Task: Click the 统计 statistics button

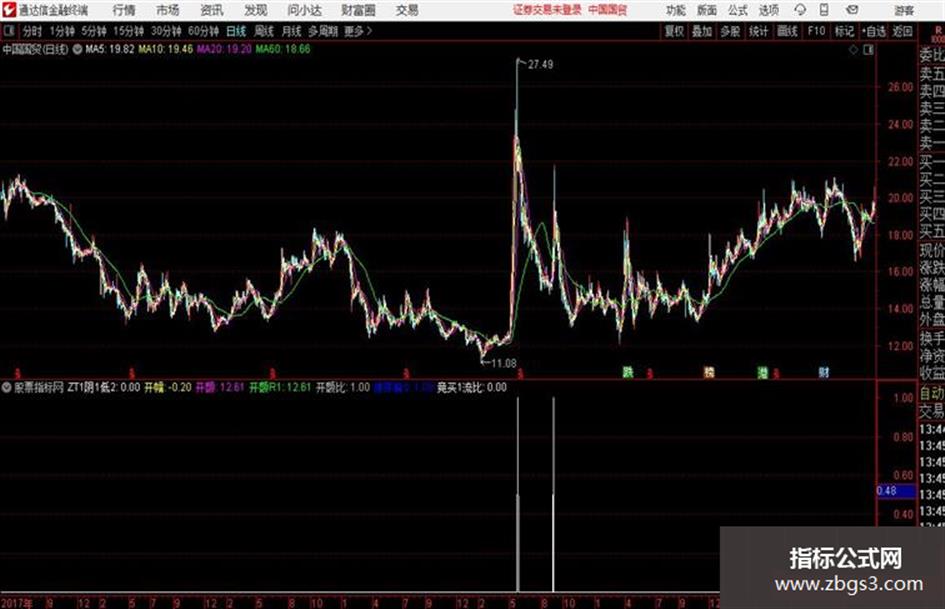Action: pyautogui.click(x=759, y=31)
